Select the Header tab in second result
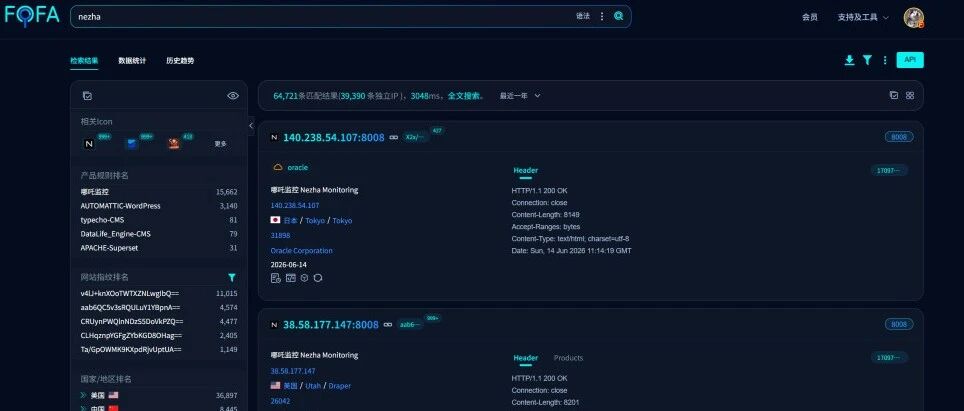964x411 pixels. (526, 358)
